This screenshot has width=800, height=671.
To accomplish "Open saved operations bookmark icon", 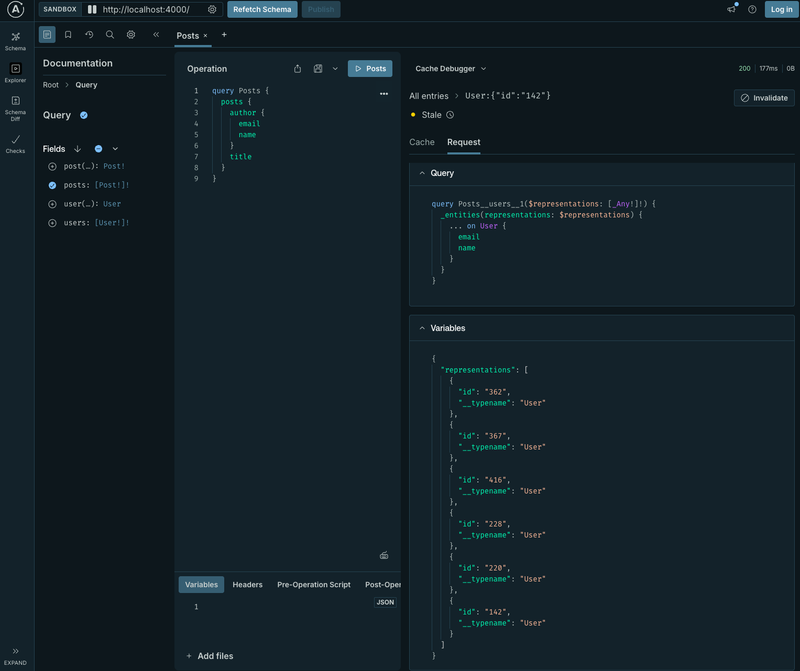I will (69, 34).
